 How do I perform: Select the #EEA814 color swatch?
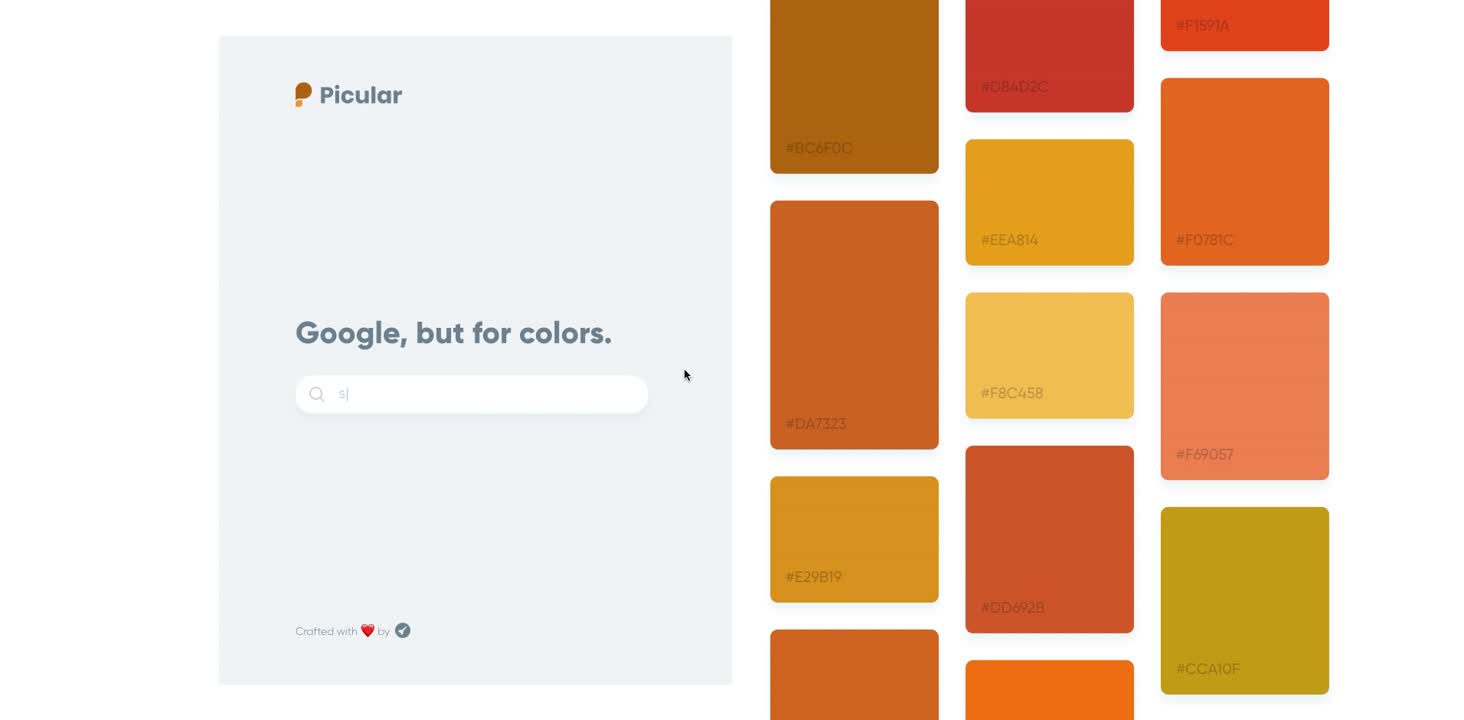coord(1049,203)
